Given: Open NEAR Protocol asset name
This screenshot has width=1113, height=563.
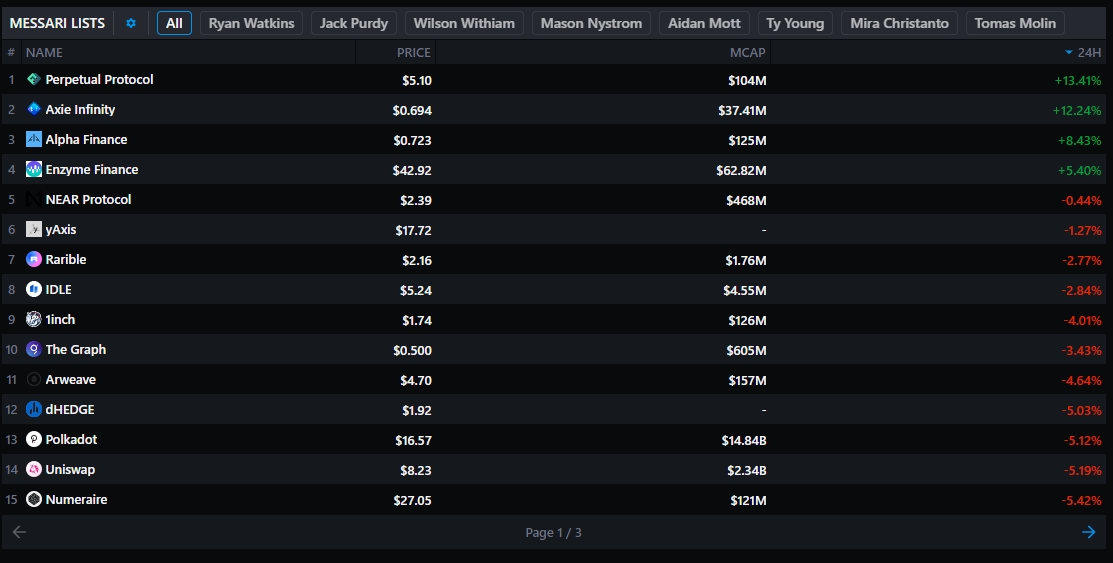Looking at the screenshot, I should point(88,199).
